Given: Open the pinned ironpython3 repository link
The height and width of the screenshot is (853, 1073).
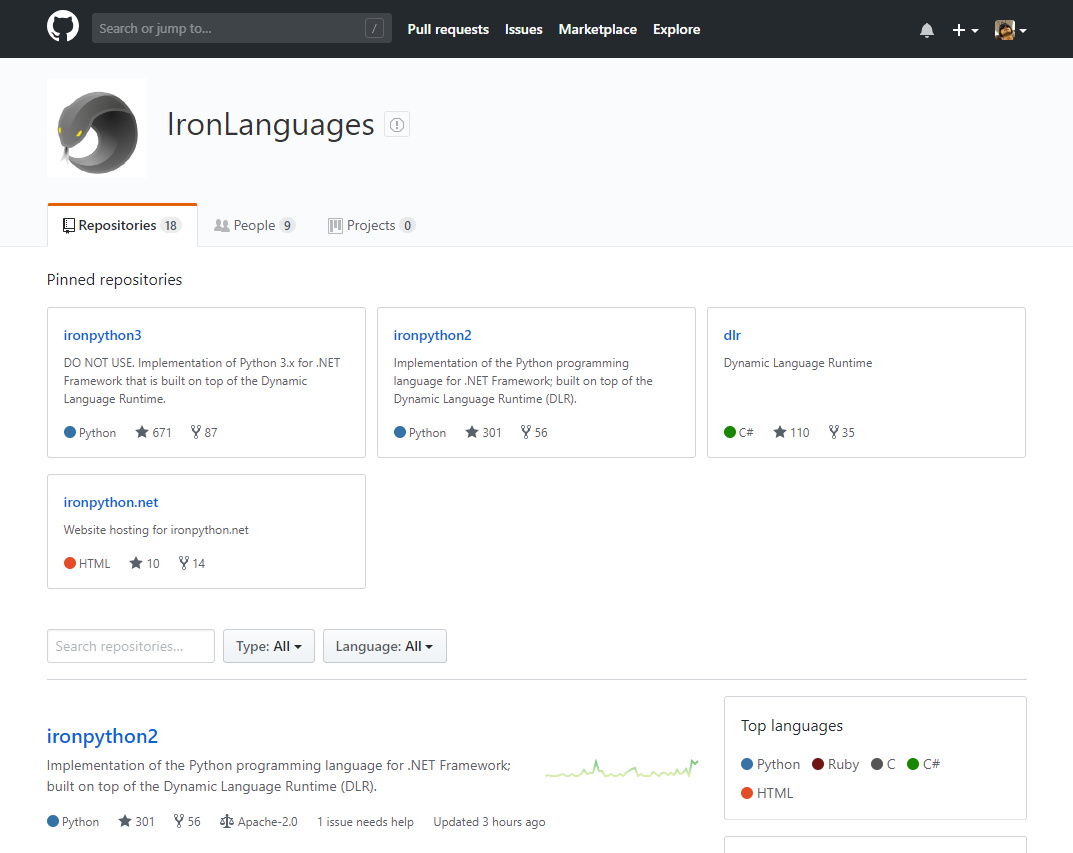Looking at the screenshot, I should (x=102, y=335).
